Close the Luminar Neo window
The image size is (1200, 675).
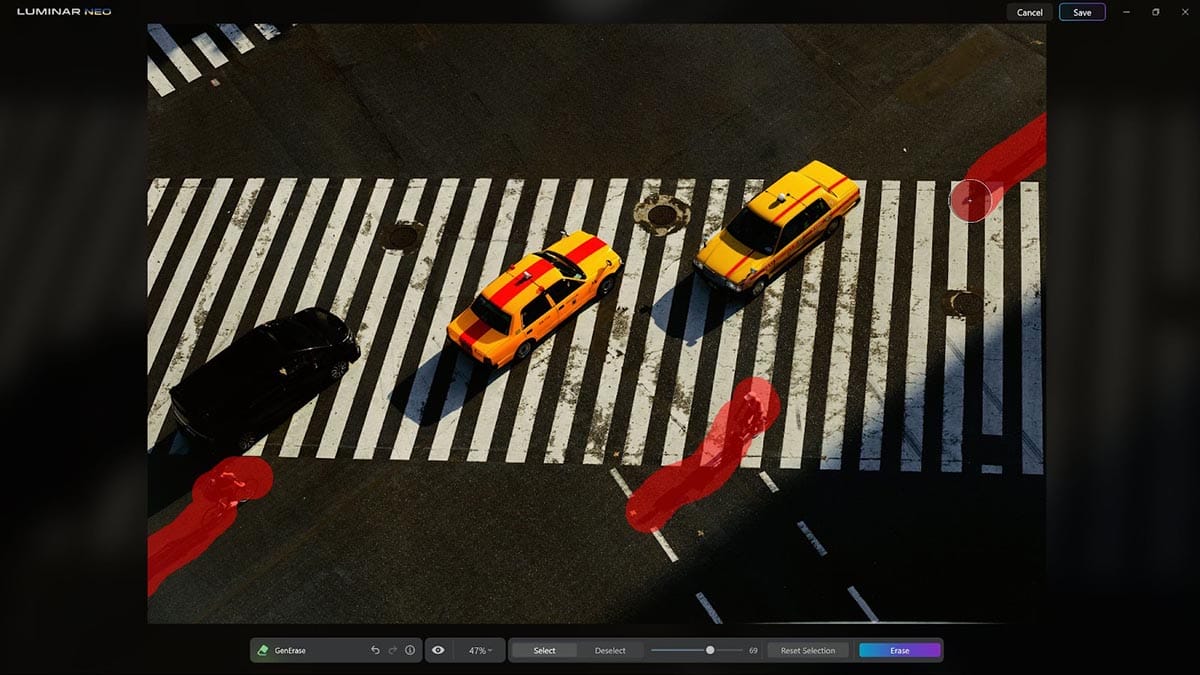[x=1184, y=12]
